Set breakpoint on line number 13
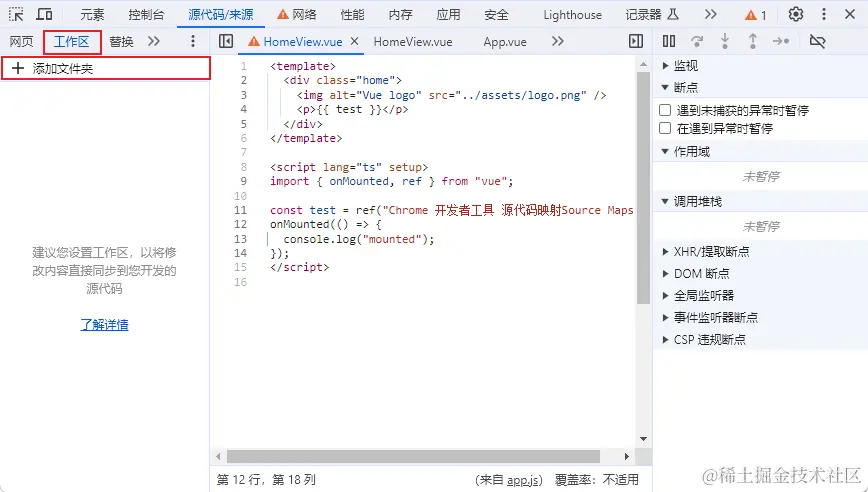 coord(240,239)
